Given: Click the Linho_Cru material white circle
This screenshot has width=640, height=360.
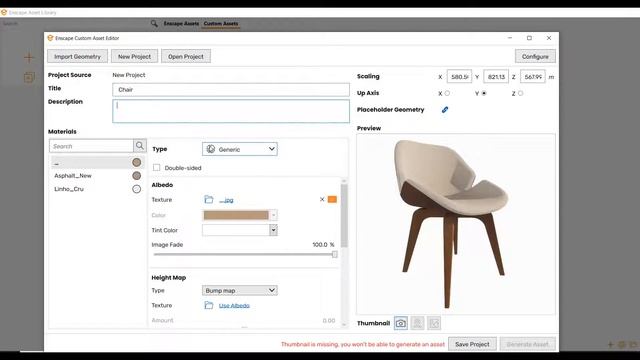Looking at the screenshot, I should click(x=137, y=189).
